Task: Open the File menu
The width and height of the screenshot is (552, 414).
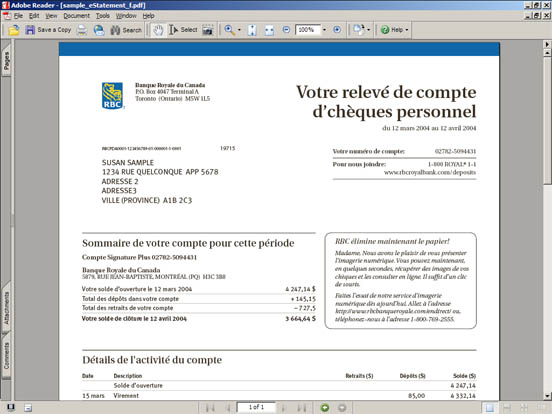Action: (18, 16)
